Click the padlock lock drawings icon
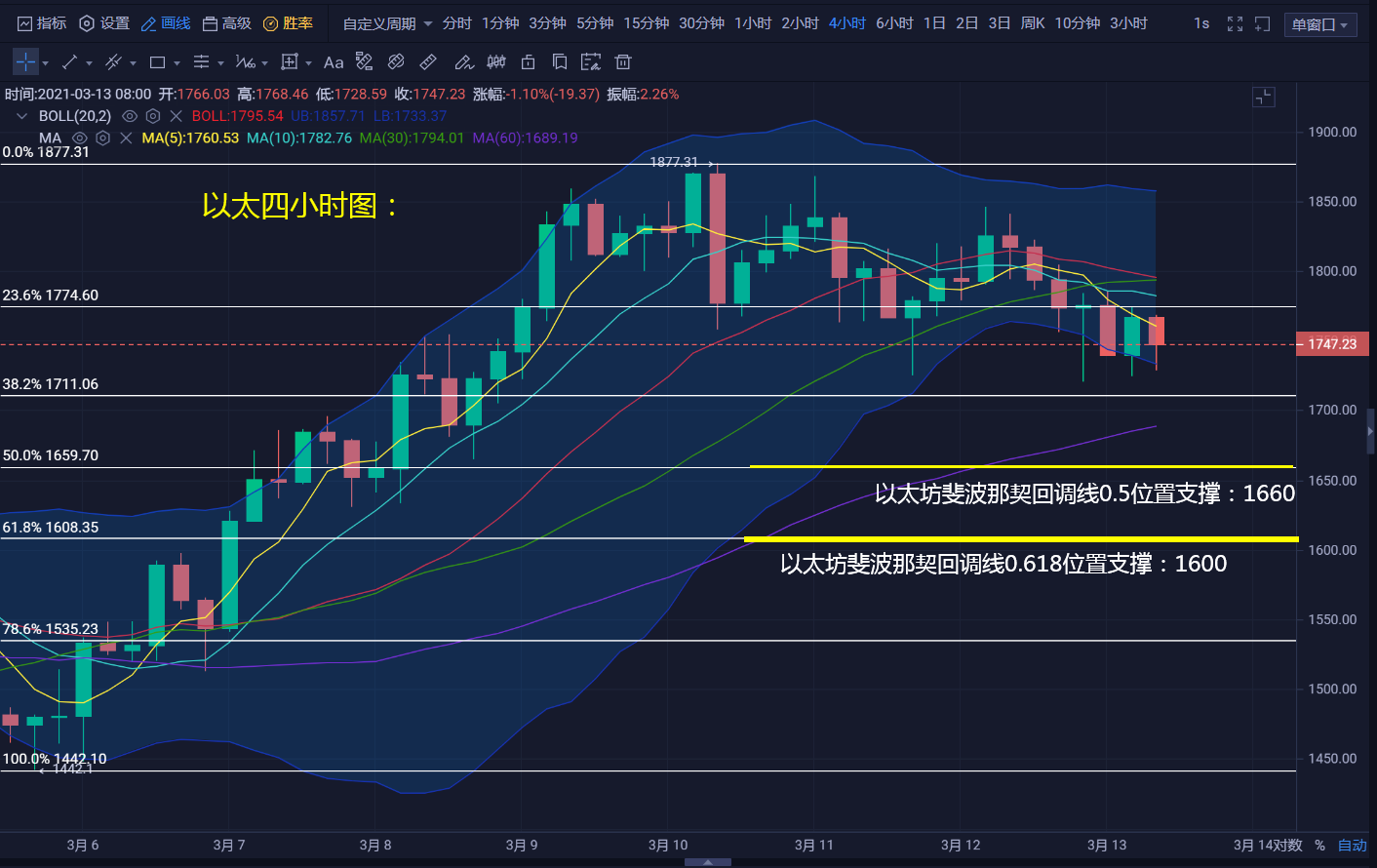The width and height of the screenshot is (1377, 868). [x=528, y=62]
